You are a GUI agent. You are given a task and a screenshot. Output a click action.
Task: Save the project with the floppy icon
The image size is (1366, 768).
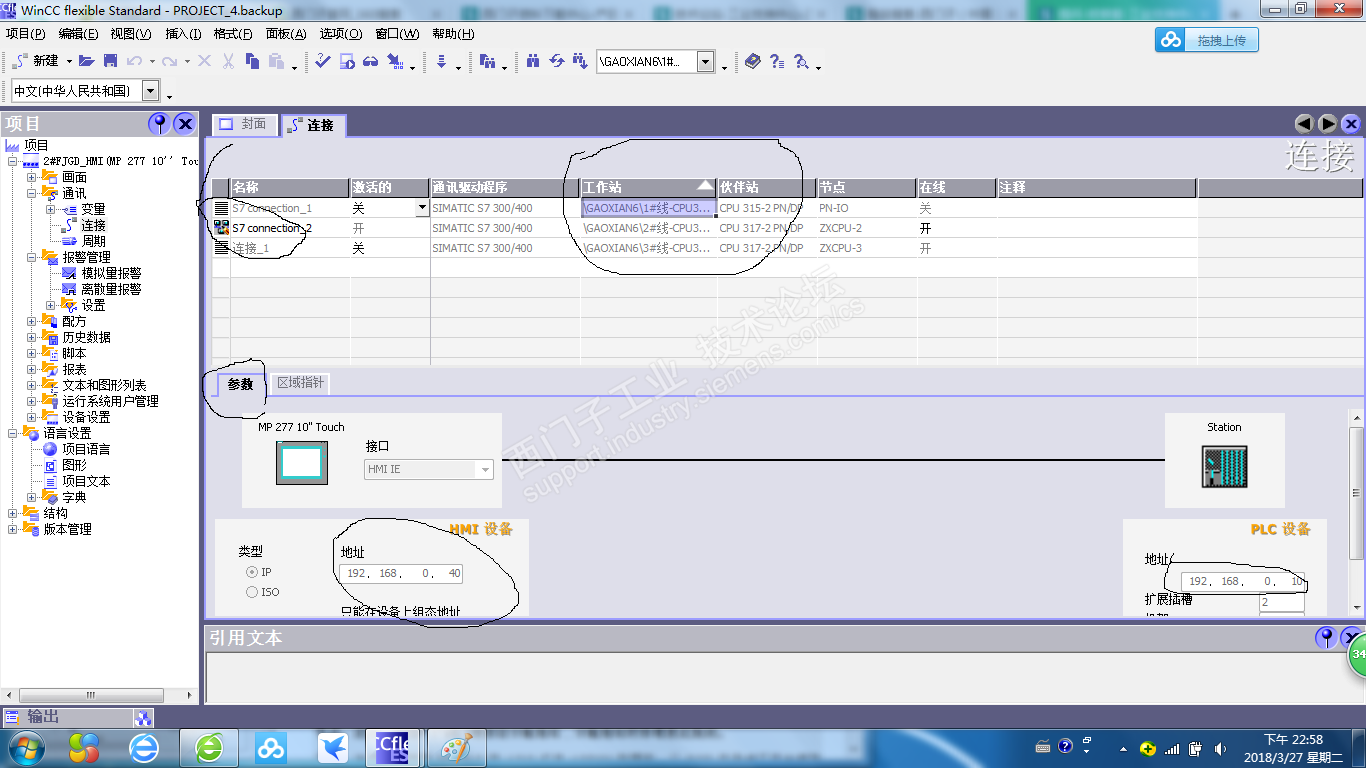tap(110, 61)
